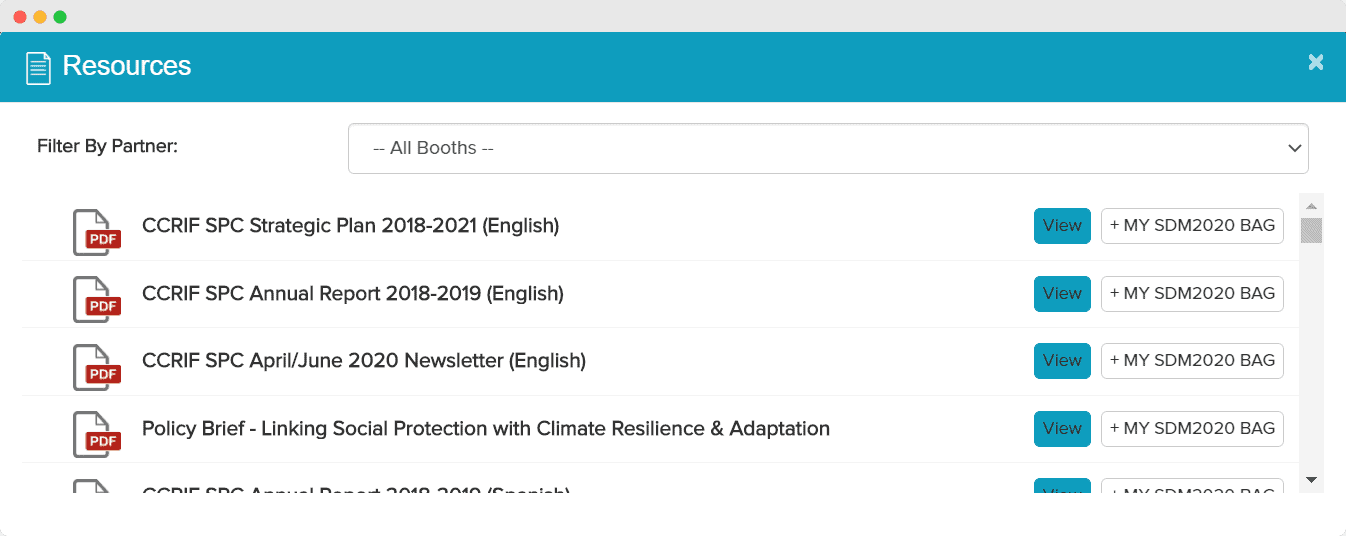
Task: Click the resource list scrollbar thumb
Action: (1311, 230)
